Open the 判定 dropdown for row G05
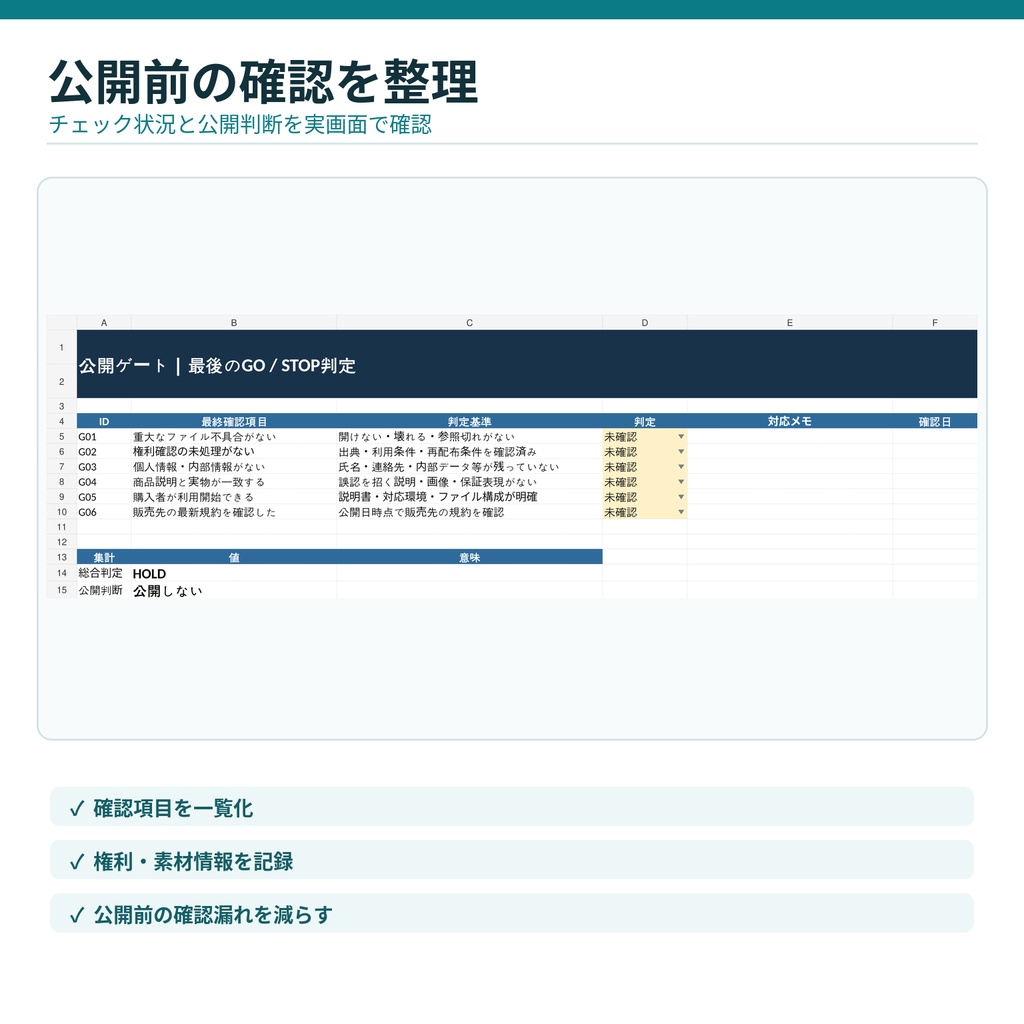This screenshot has width=1024, height=1024. click(680, 496)
